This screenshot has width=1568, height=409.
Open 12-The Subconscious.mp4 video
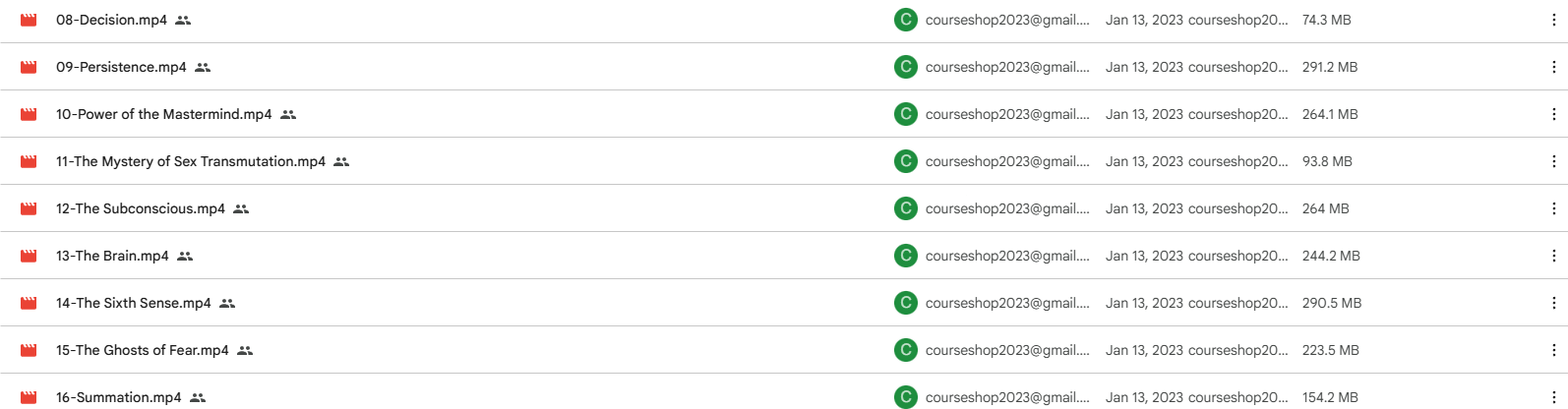point(140,208)
